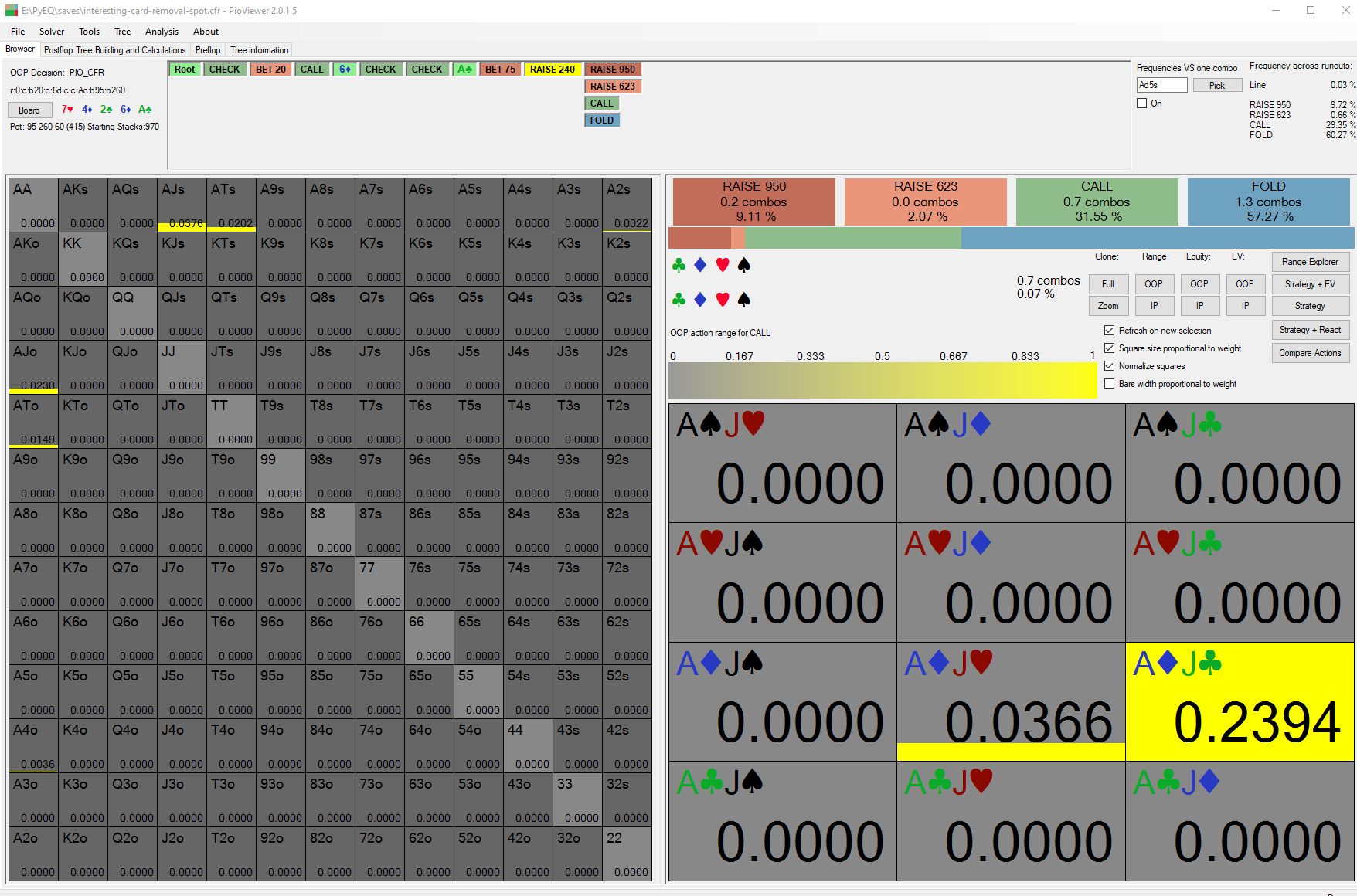Click the heart suit icon in the lower suit row
The height and width of the screenshot is (896, 1357).
(x=723, y=300)
